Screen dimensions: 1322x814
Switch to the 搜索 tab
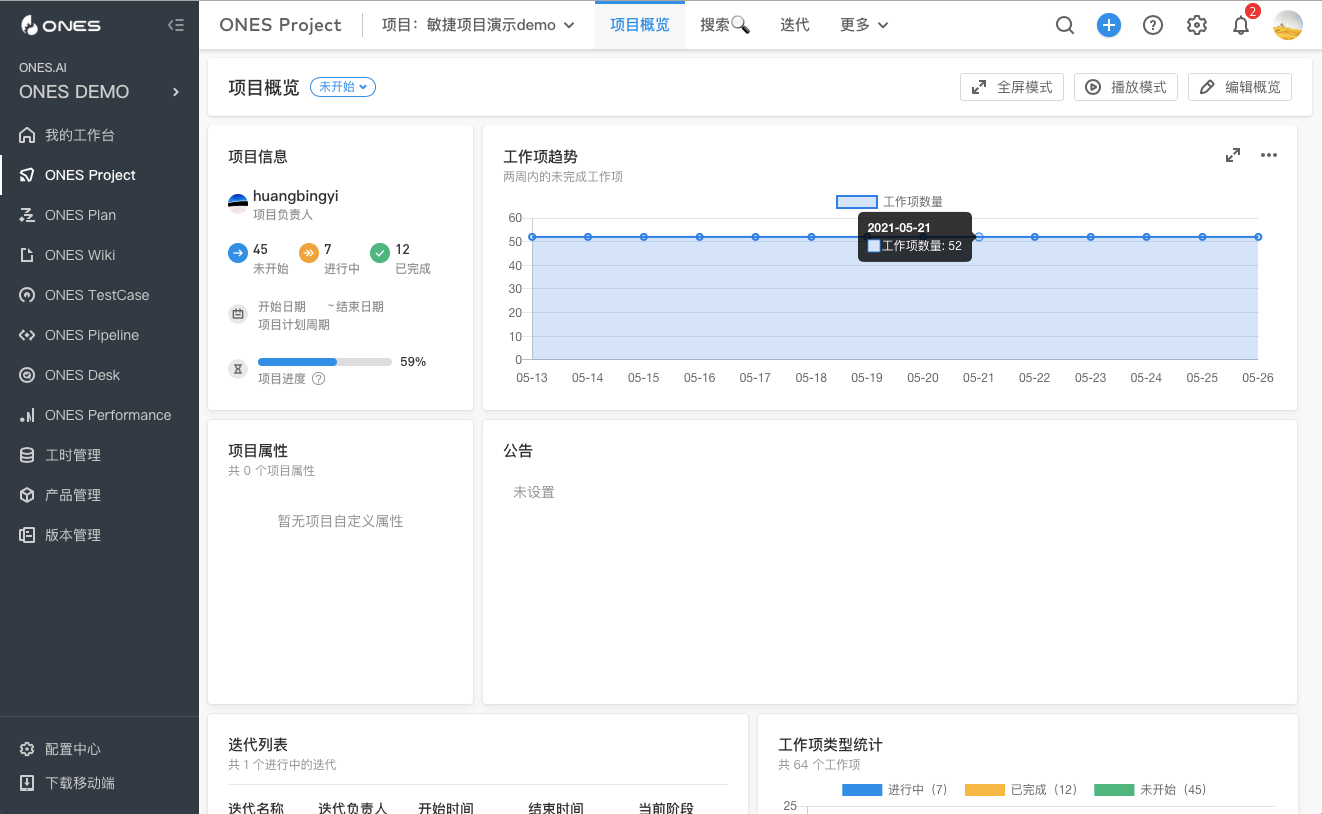[x=722, y=25]
